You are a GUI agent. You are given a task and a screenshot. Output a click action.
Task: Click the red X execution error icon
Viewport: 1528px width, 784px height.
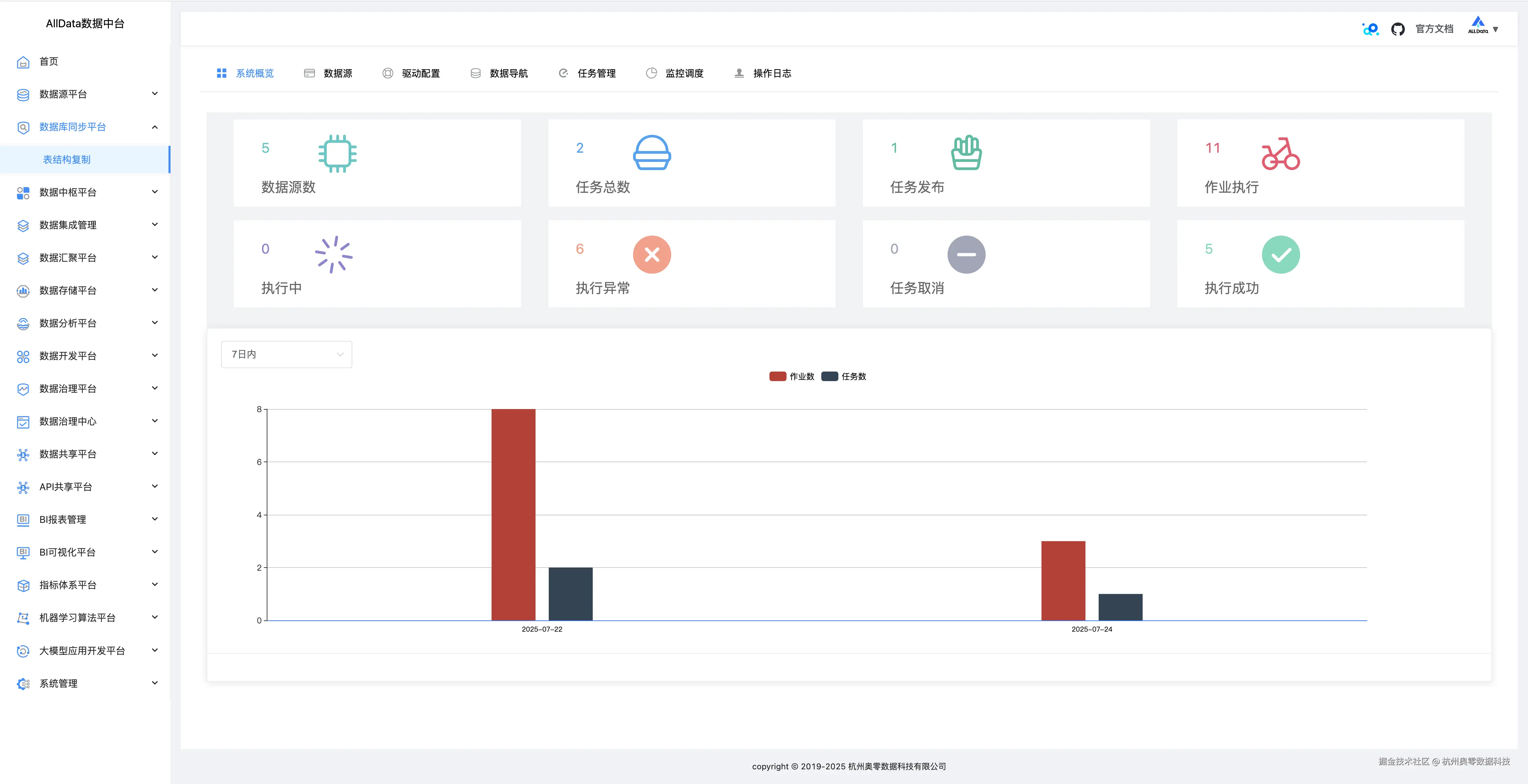651,255
